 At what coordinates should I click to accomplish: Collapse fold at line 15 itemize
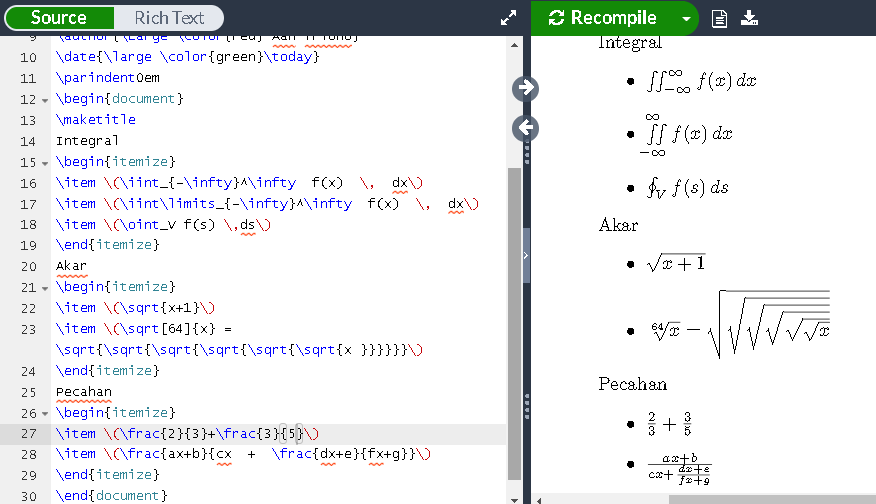point(45,164)
